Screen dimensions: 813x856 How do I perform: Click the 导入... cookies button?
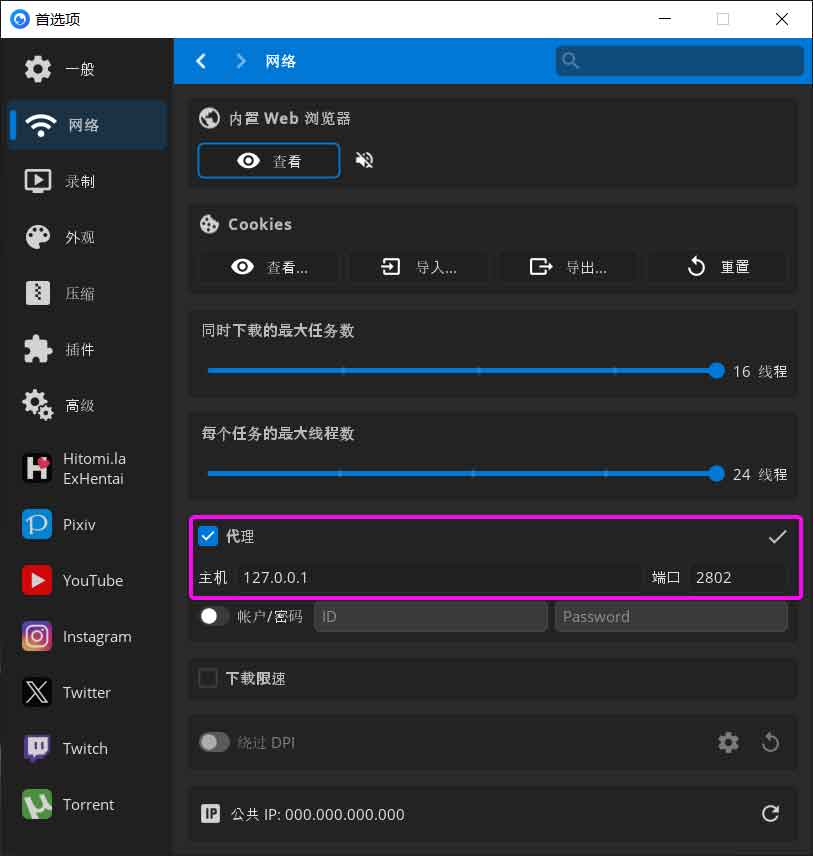[419, 267]
